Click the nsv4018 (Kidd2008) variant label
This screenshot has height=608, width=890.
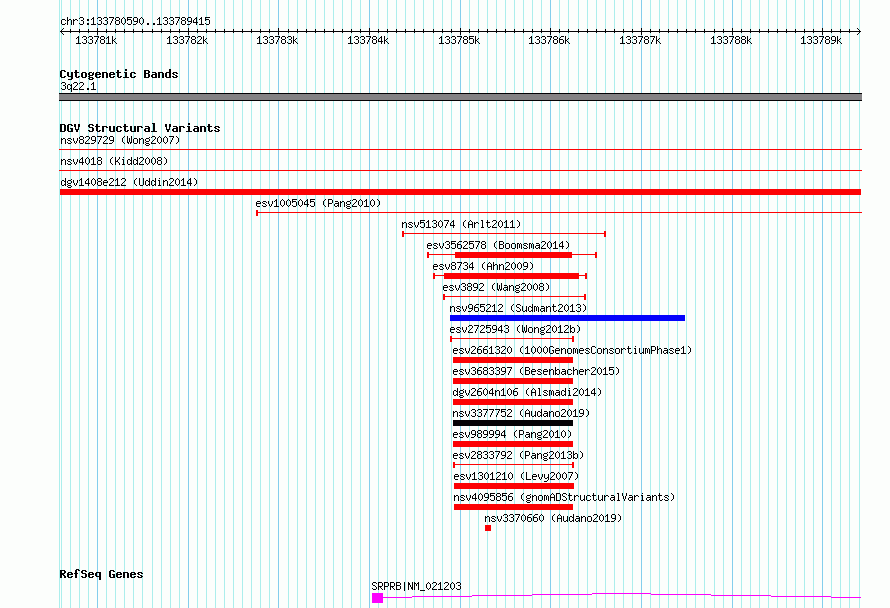[x=114, y=161]
